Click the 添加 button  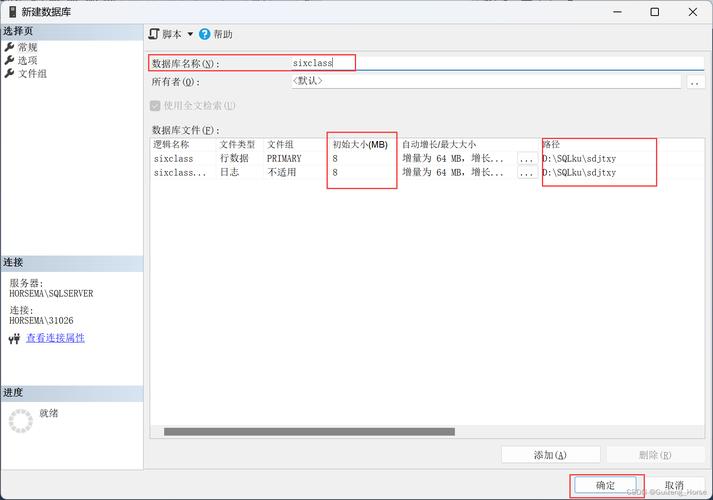[551, 455]
